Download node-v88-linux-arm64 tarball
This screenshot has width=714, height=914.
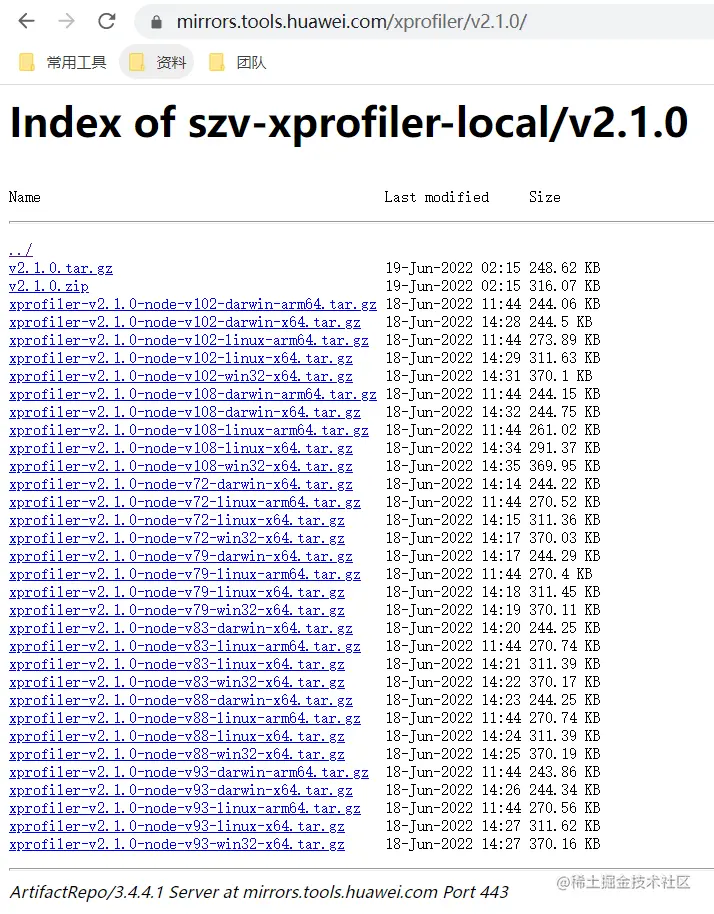(185, 719)
